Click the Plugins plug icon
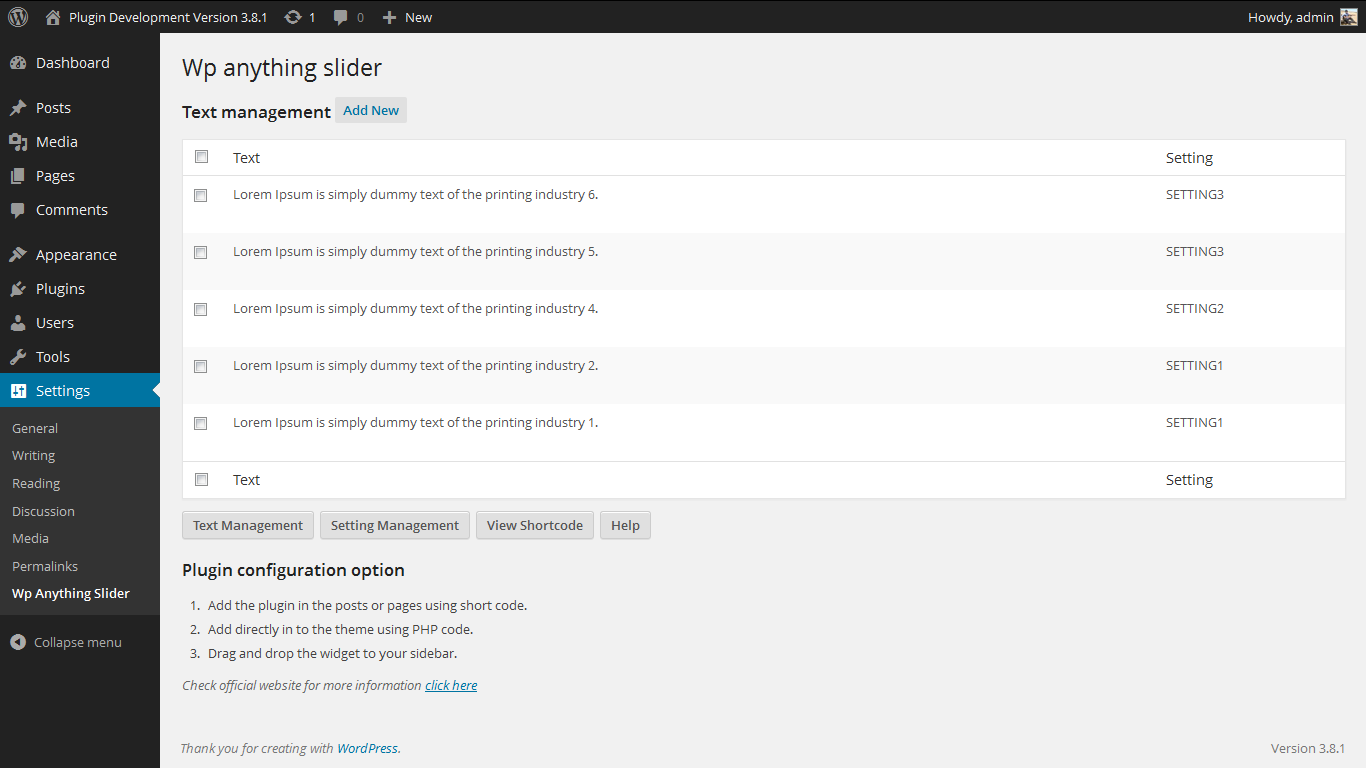Image resolution: width=1366 pixels, height=768 pixels. click(x=18, y=289)
